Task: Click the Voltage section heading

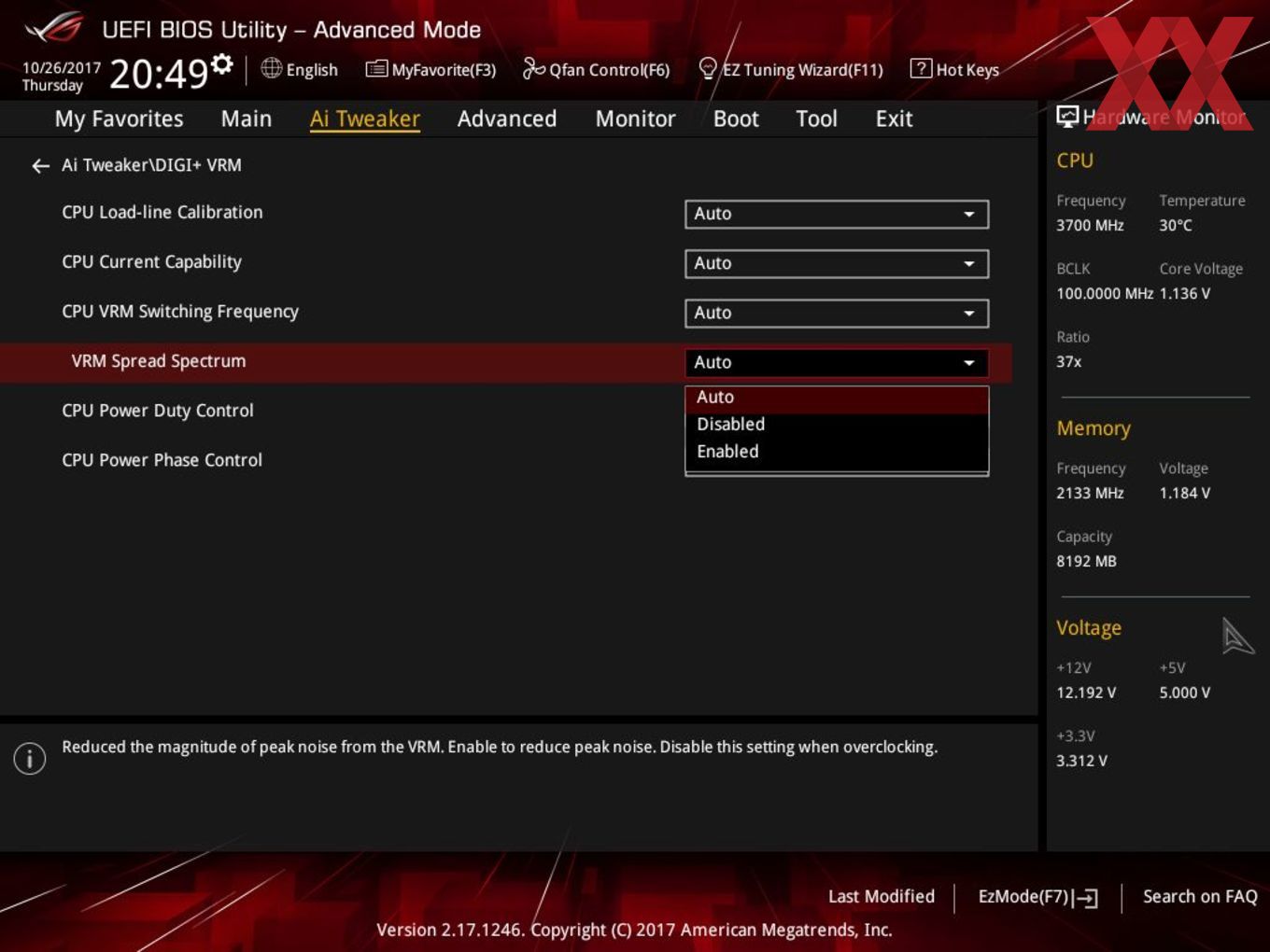Action: [1089, 628]
